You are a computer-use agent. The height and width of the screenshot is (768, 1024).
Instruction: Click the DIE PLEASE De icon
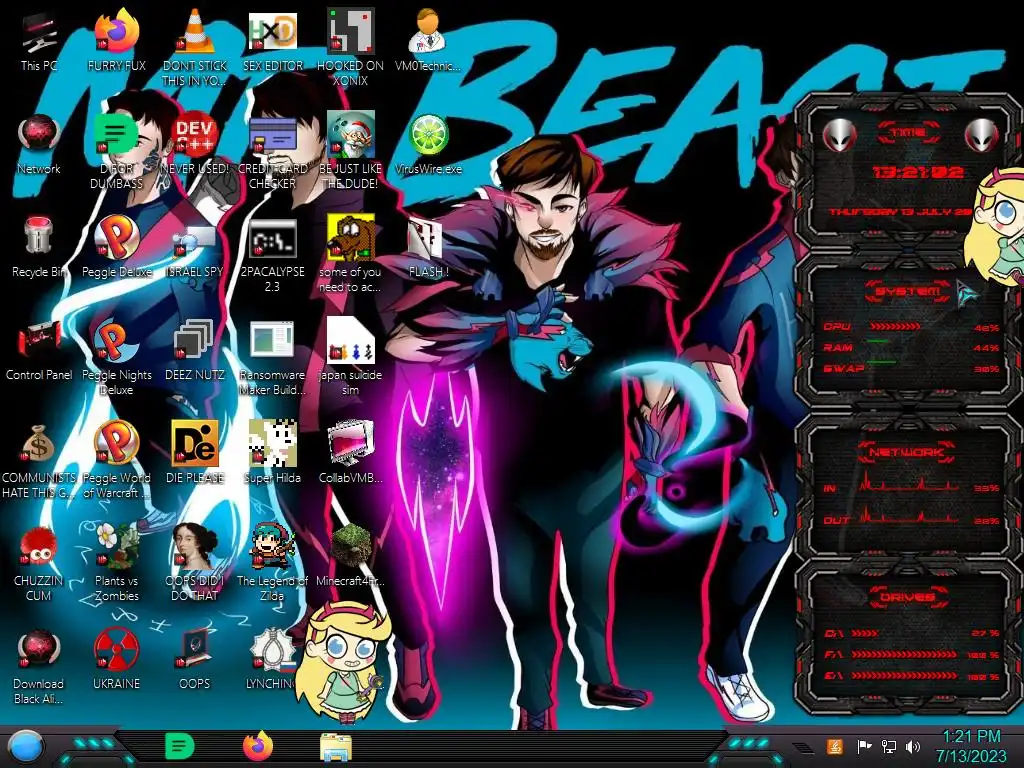coord(195,453)
